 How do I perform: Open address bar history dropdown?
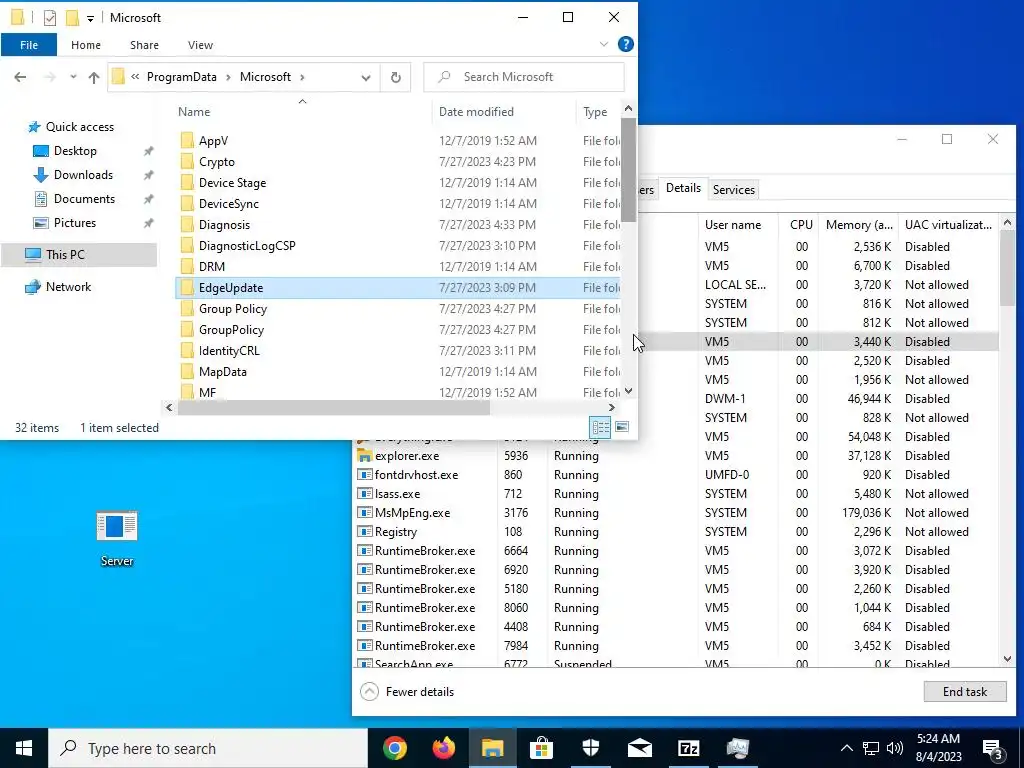[x=366, y=77]
